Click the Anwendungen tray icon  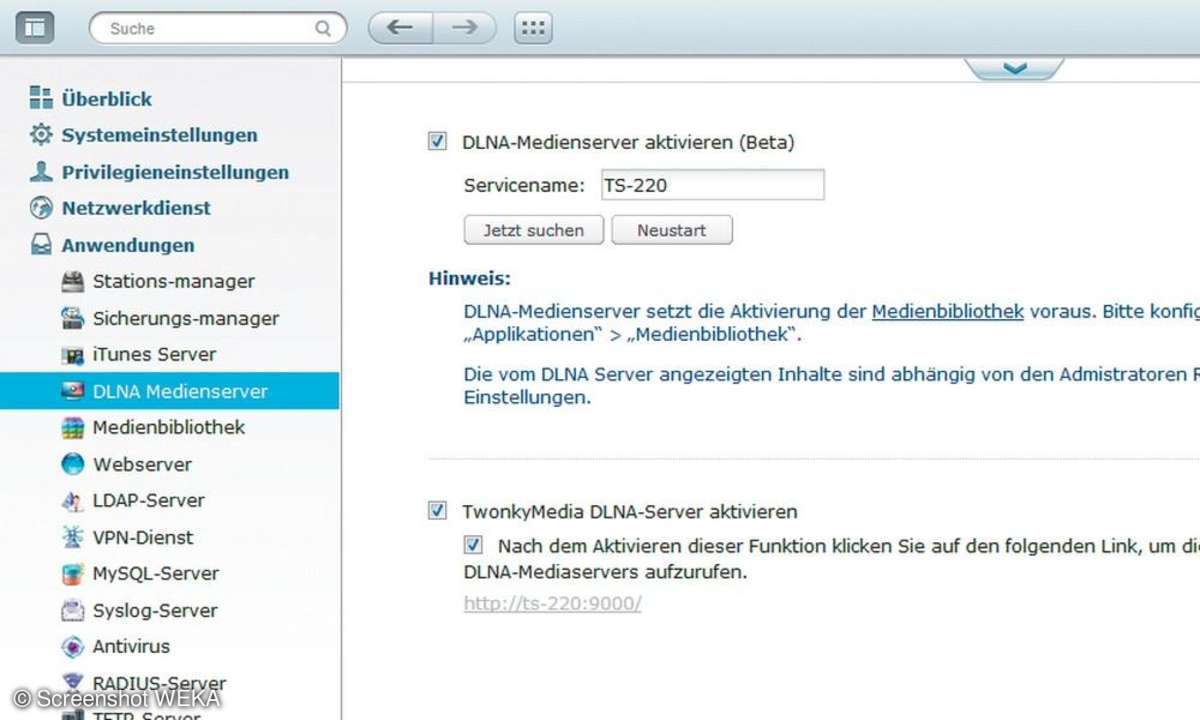pos(41,245)
